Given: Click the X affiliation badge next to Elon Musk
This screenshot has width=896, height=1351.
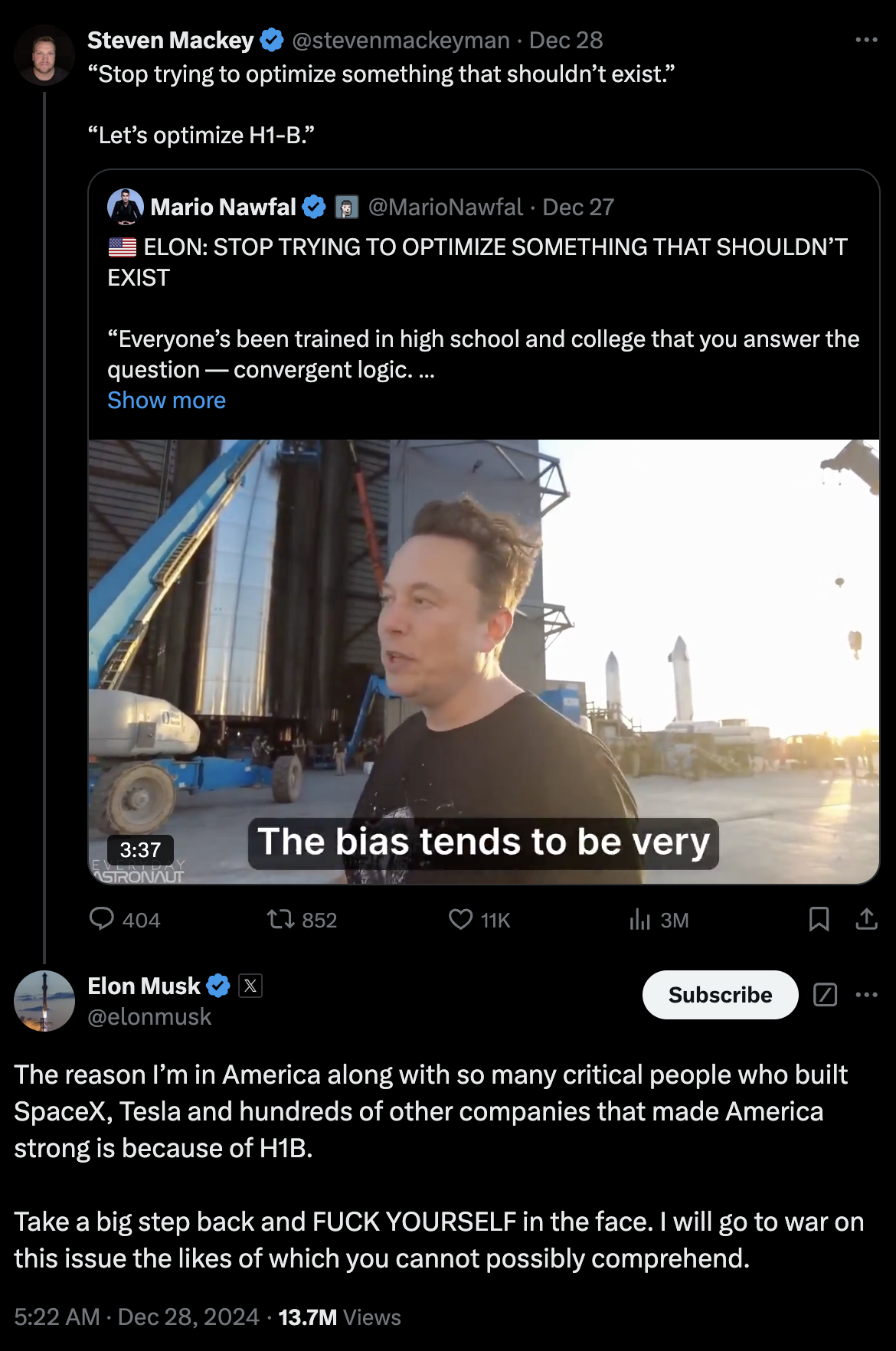Looking at the screenshot, I should point(250,986).
